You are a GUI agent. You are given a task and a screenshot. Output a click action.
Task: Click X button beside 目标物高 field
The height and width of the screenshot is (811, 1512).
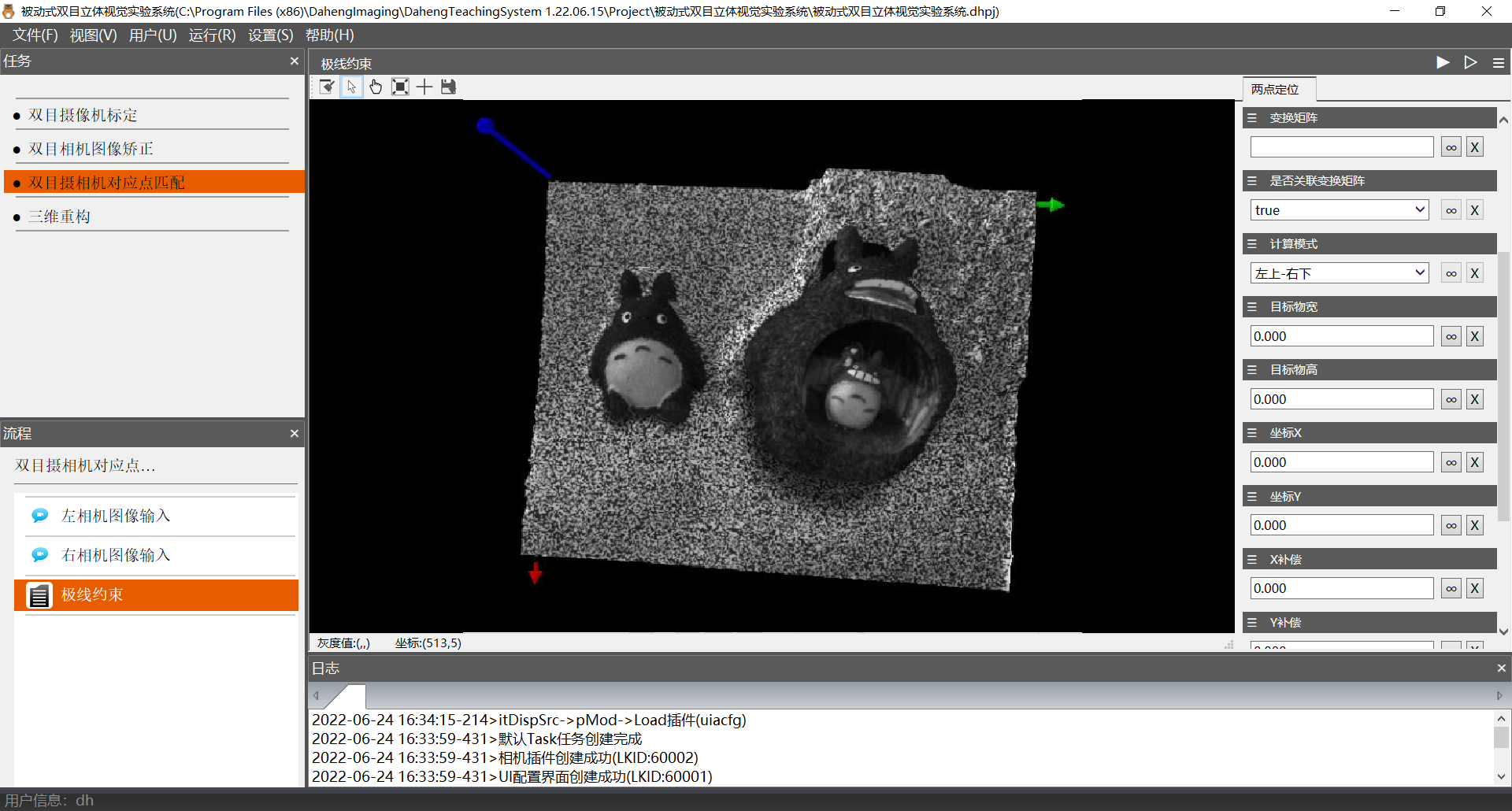click(x=1475, y=399)
